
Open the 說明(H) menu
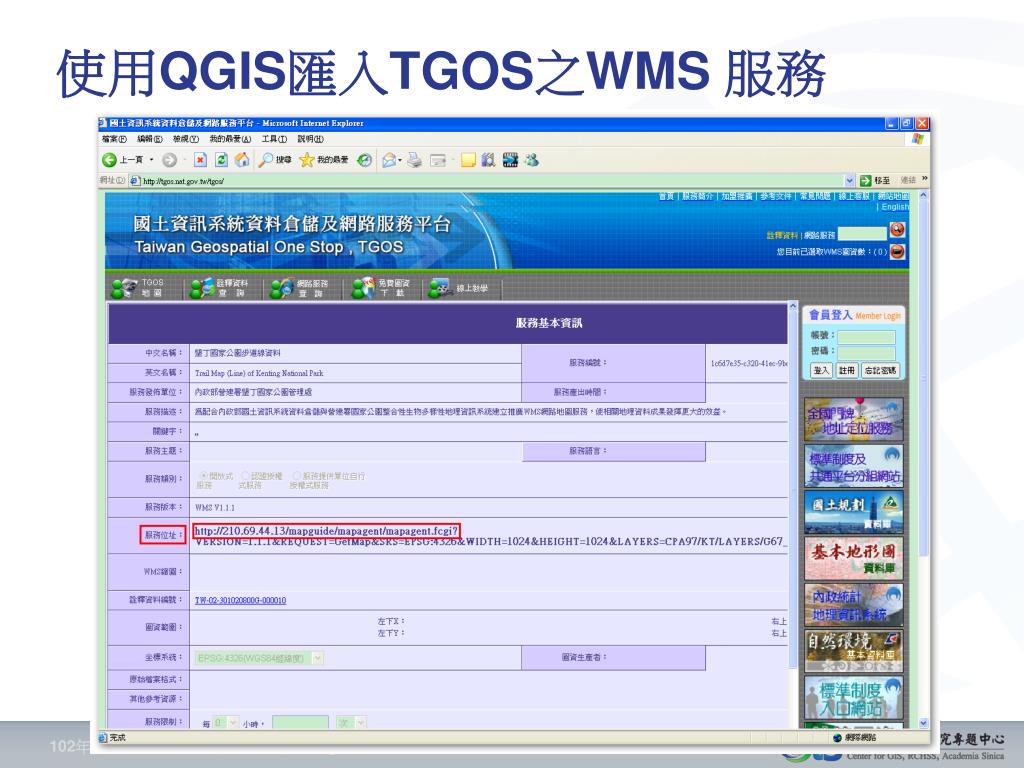310,139
